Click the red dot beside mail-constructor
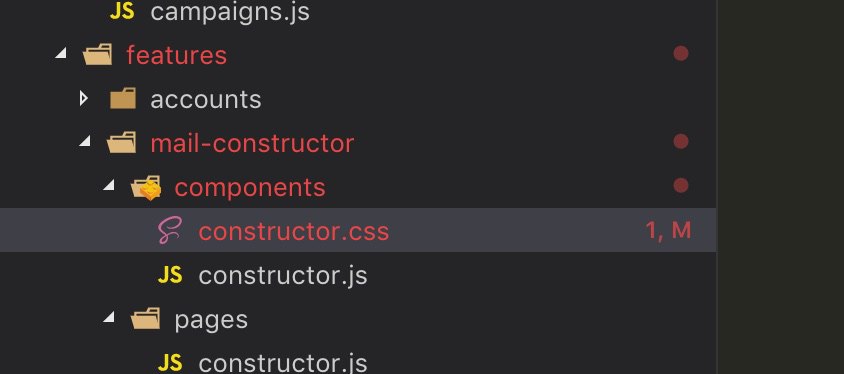This screenshot has width=844, height=374. tap(681, 142)
